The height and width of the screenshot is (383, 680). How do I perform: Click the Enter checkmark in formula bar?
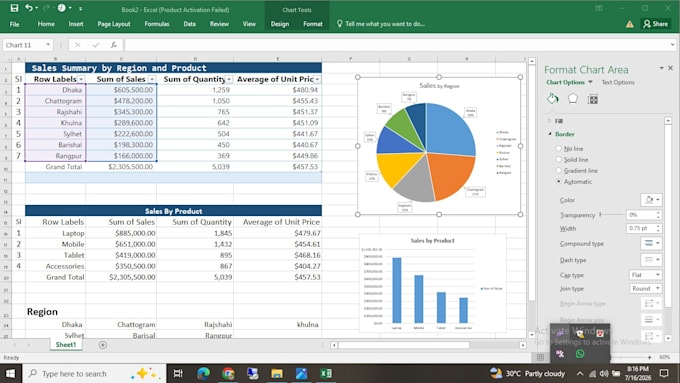[x=95, y=45]
